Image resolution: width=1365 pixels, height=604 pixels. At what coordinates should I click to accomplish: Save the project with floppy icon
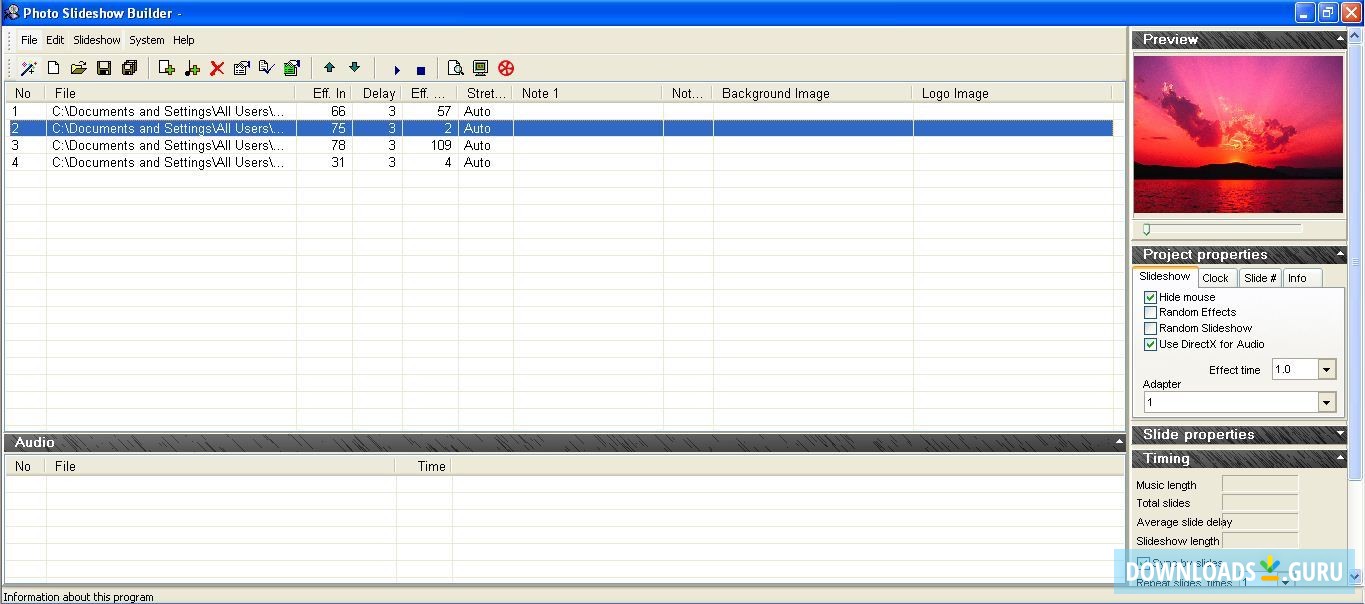point(104,68)
